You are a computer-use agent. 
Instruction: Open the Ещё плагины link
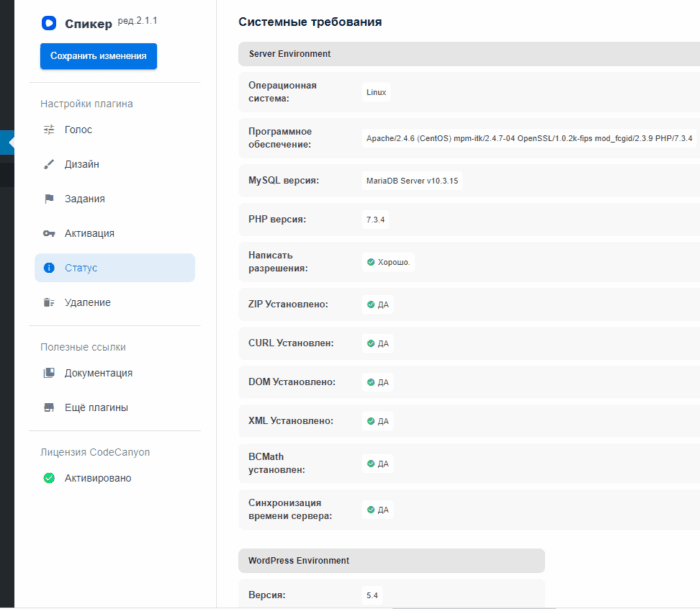click(96, 408)
